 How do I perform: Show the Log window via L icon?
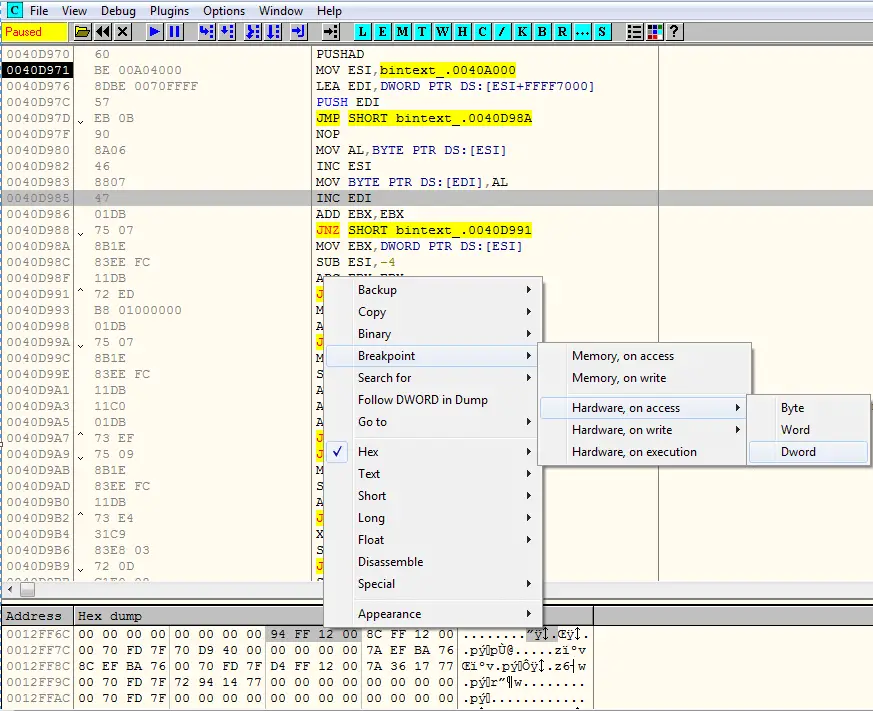coord(362,32)
